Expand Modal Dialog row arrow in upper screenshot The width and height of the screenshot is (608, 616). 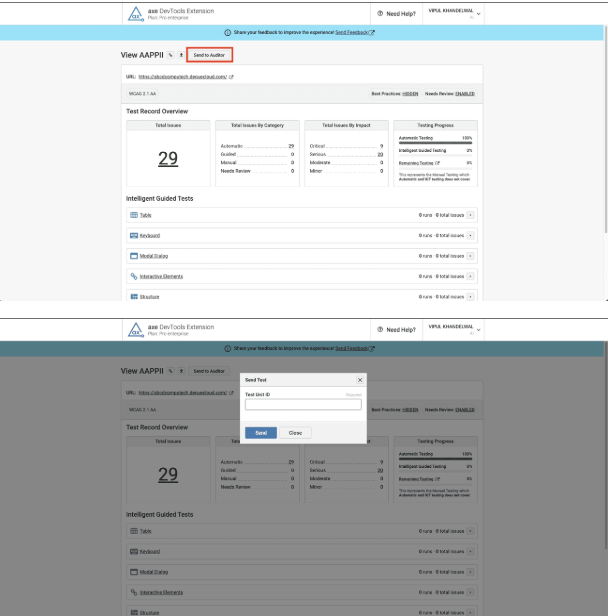pos(471,256)
